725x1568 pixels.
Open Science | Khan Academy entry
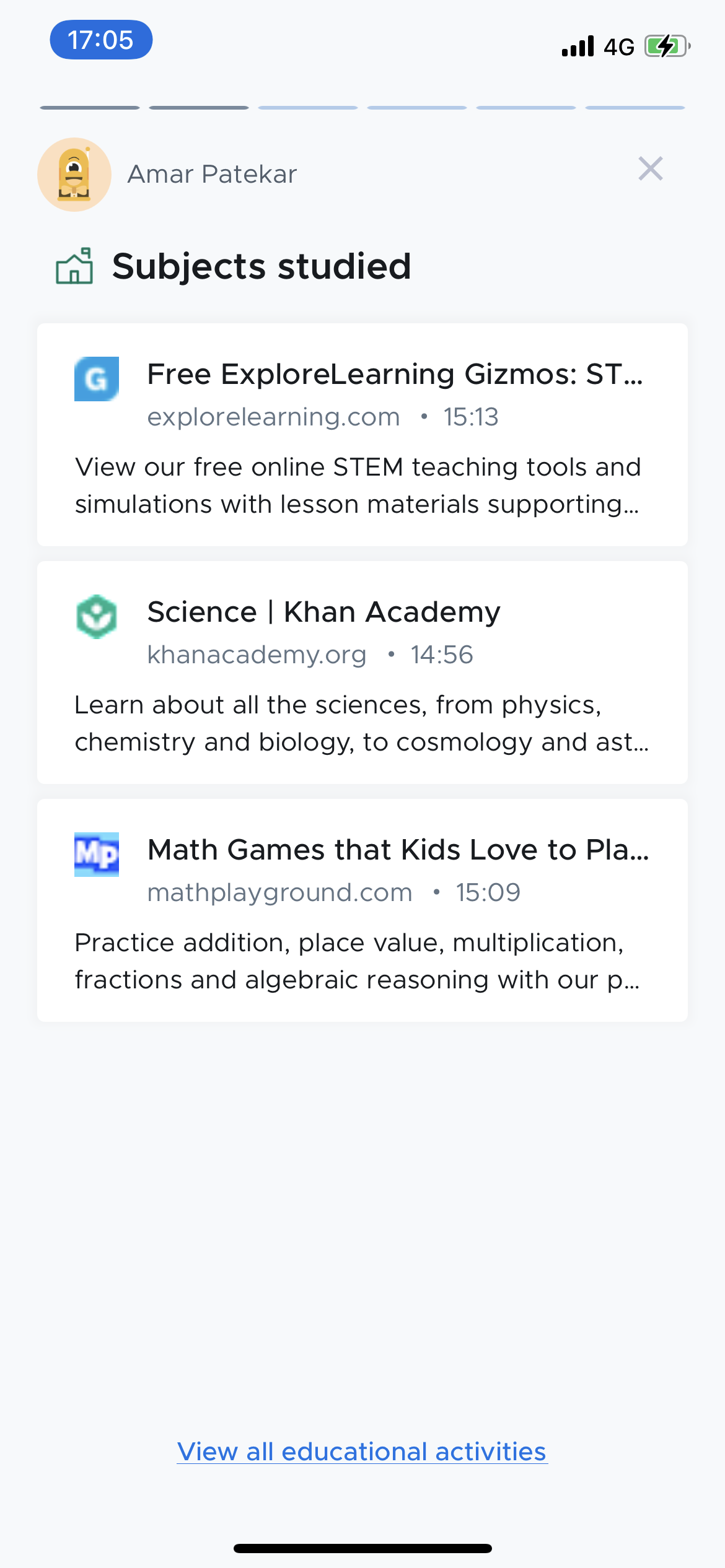point(323,612)
